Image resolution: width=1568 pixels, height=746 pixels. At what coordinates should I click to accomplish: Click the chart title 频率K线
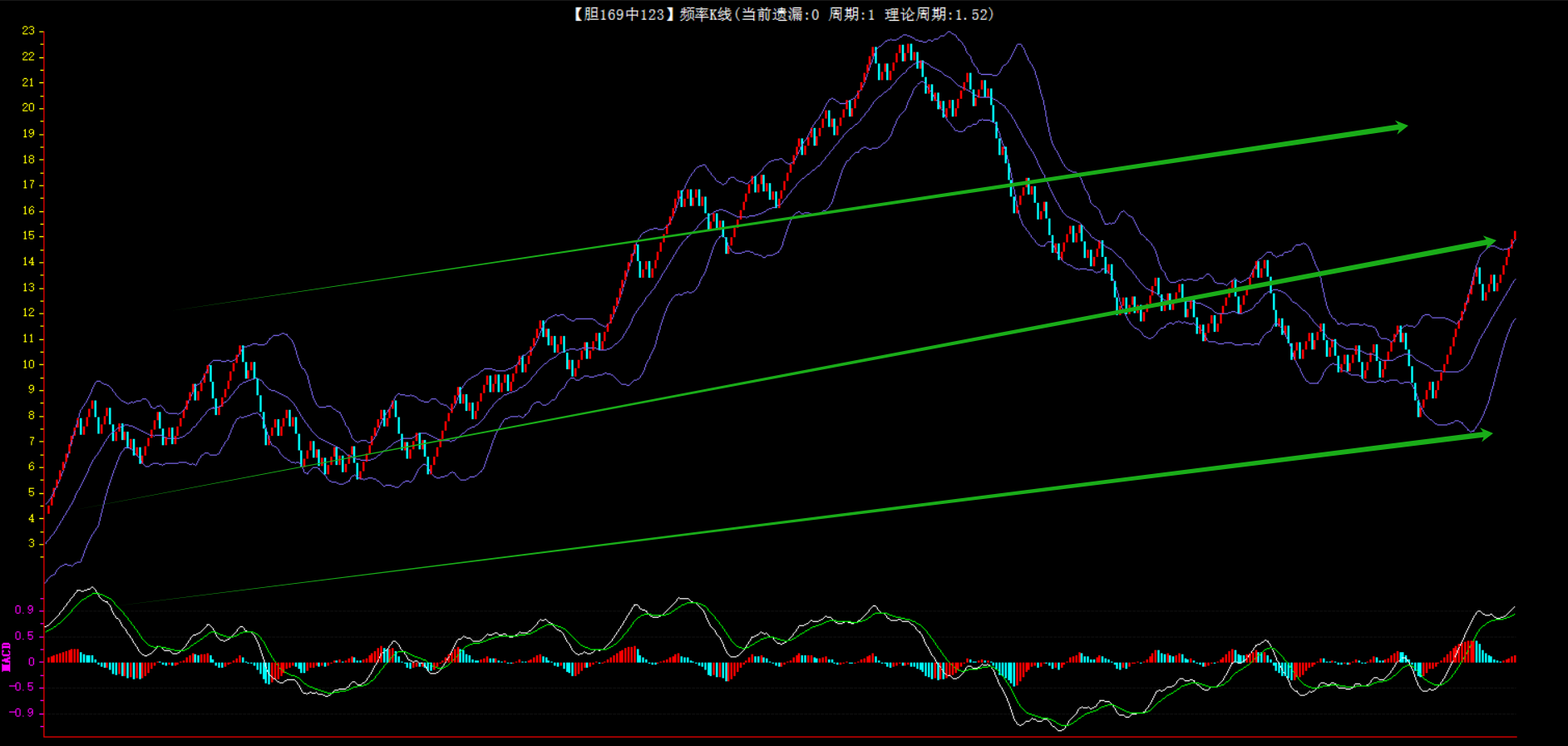coord(705,14)
